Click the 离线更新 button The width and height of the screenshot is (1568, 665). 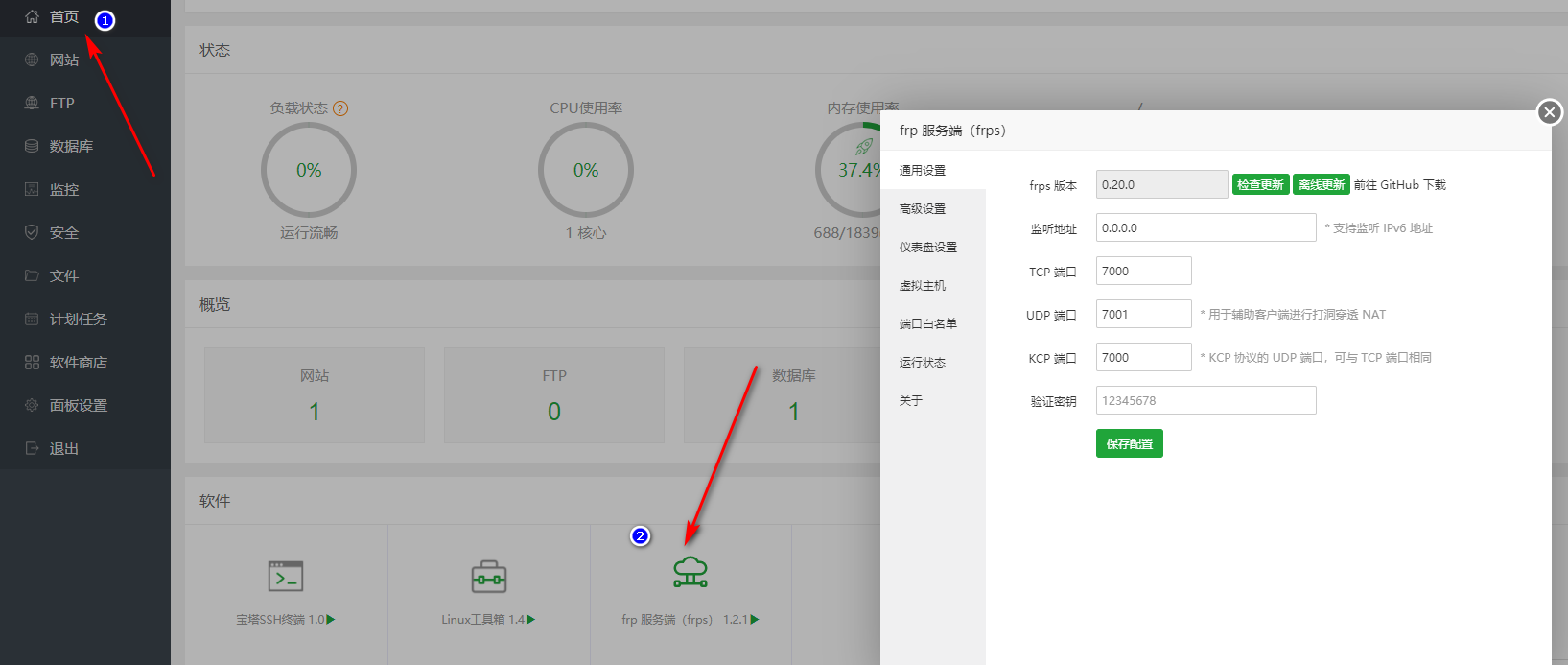[x=1322, y=184]
